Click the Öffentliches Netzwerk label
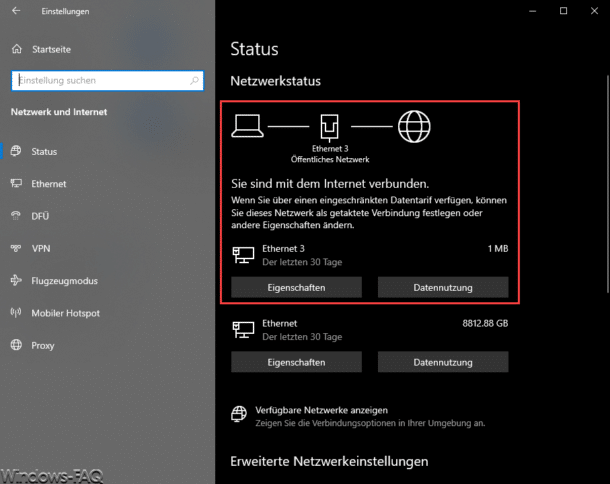Screen dimensions: 610x484 330,160
